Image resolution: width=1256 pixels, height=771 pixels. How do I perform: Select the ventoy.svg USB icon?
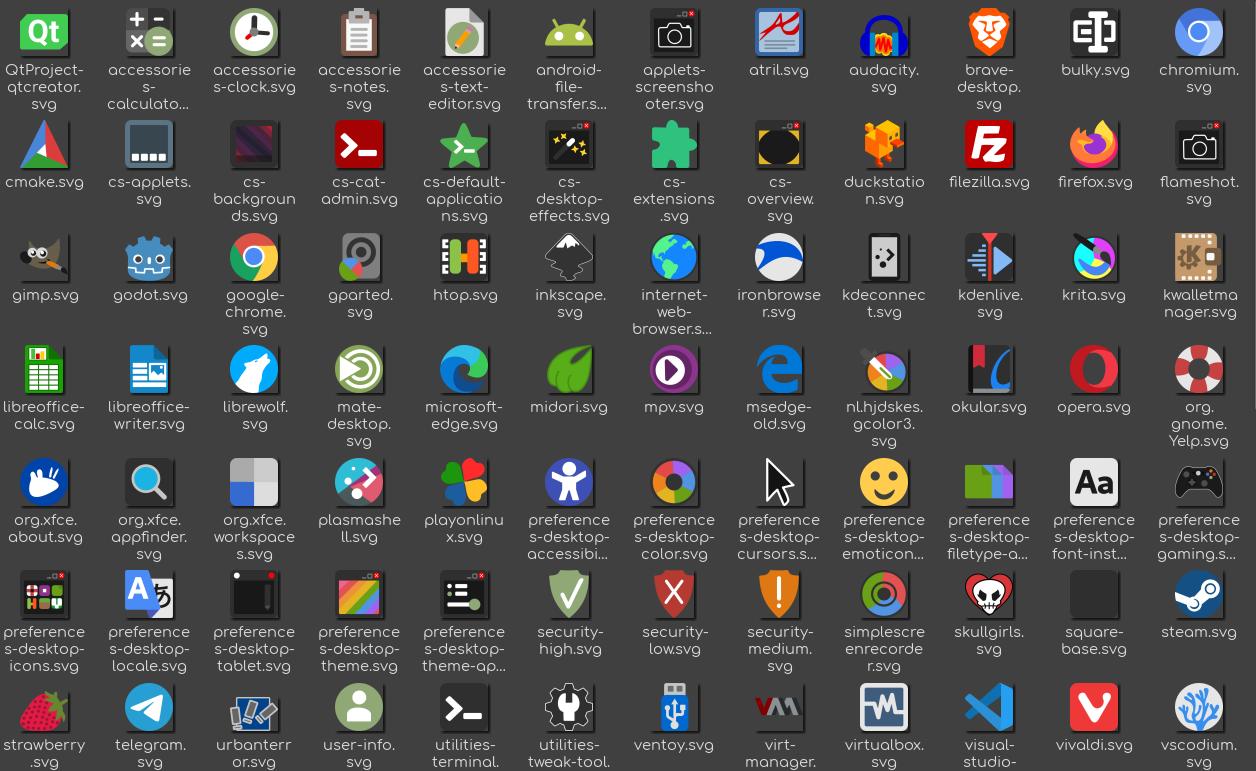(674, 708)
